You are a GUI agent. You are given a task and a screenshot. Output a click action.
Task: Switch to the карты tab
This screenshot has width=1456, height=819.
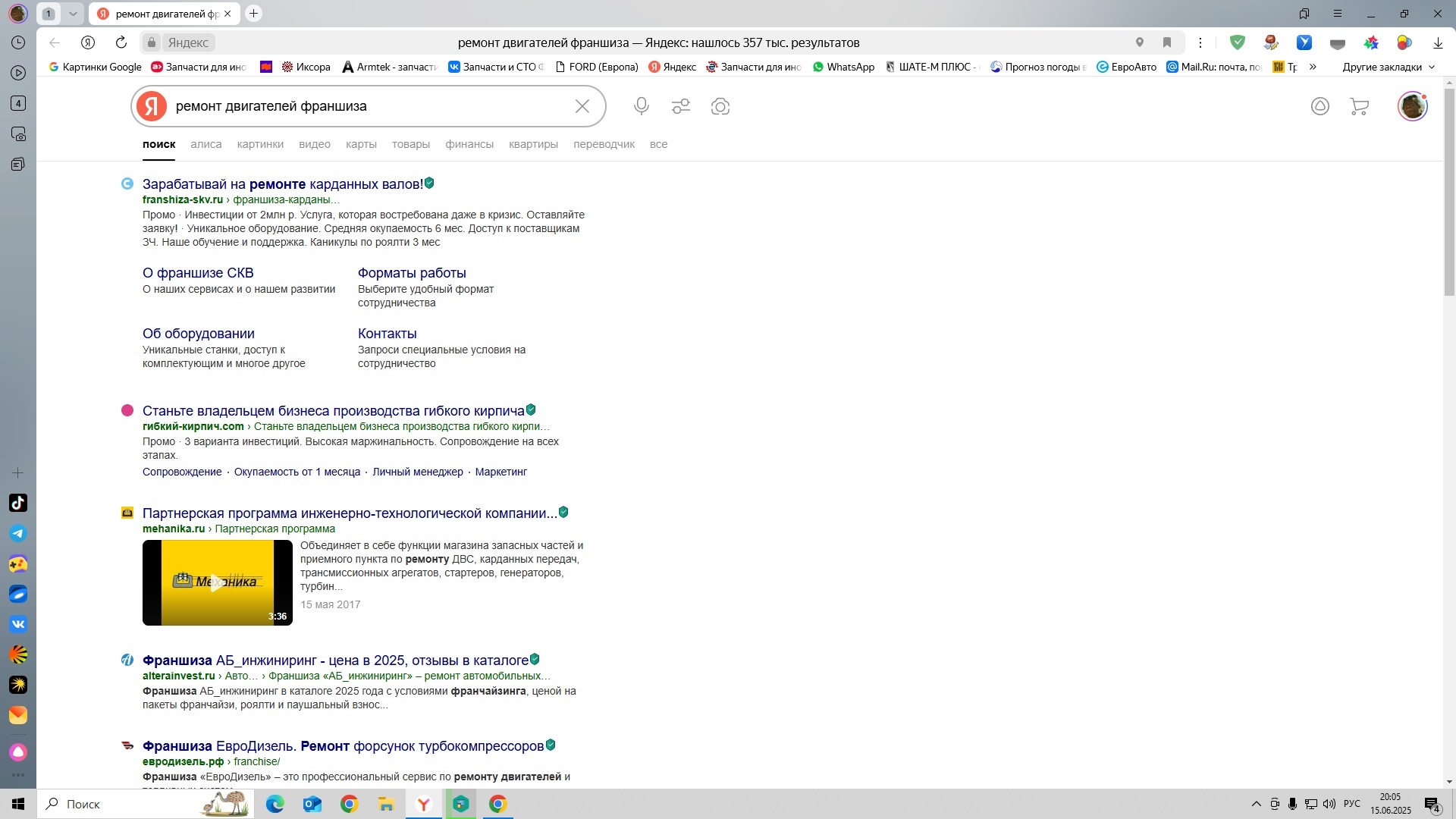tap(361, 144)
